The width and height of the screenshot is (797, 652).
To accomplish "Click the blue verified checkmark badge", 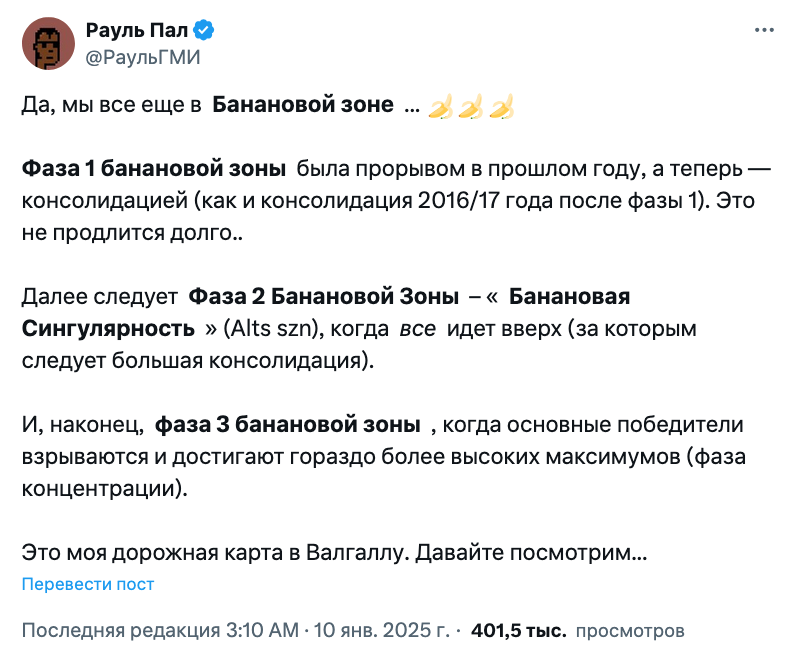I will (x=204, y=30).
